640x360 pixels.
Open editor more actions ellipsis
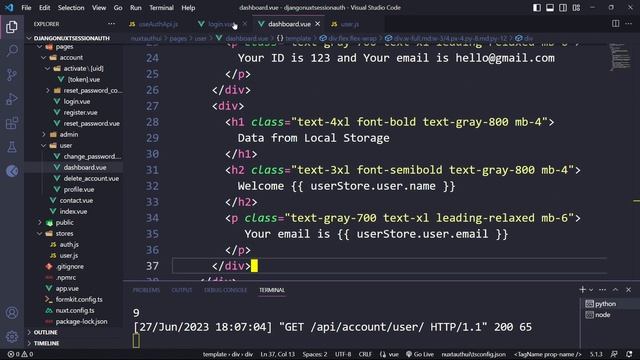pyautogui.click(x=629, y=24)
